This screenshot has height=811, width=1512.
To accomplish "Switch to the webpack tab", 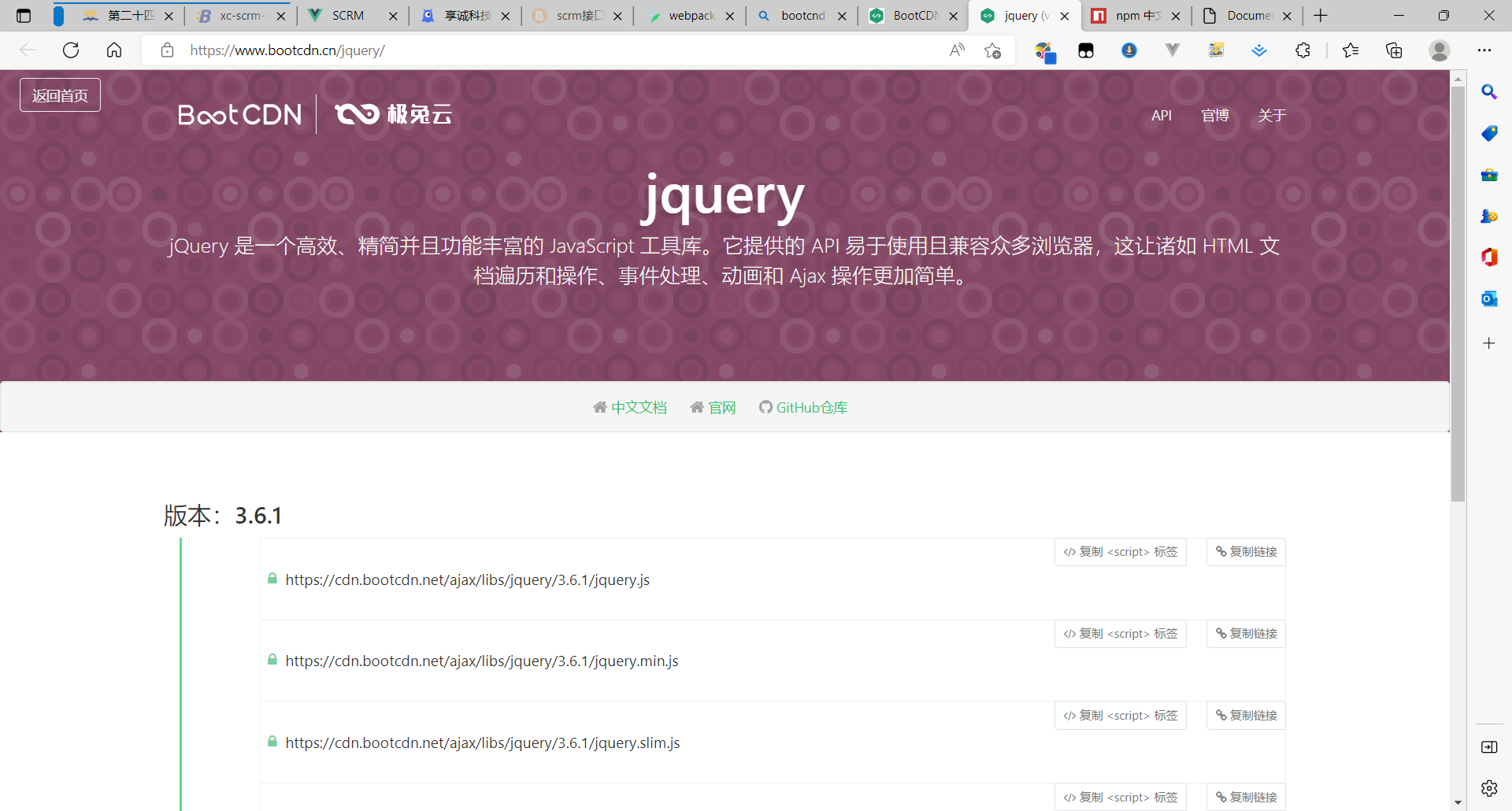I will 690,16.
